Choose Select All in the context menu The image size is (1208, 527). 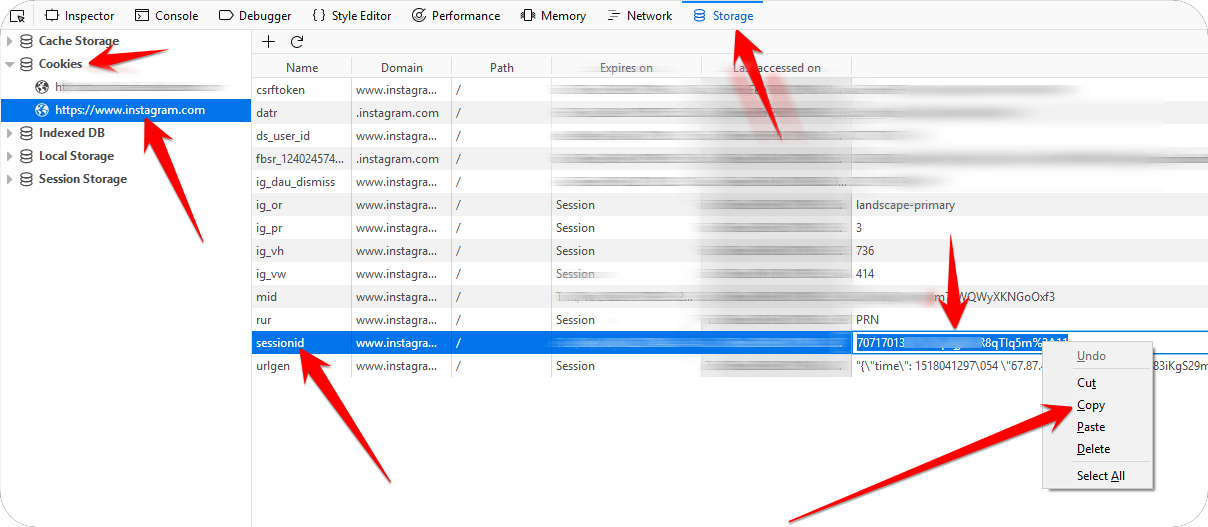click(1100, 476)
